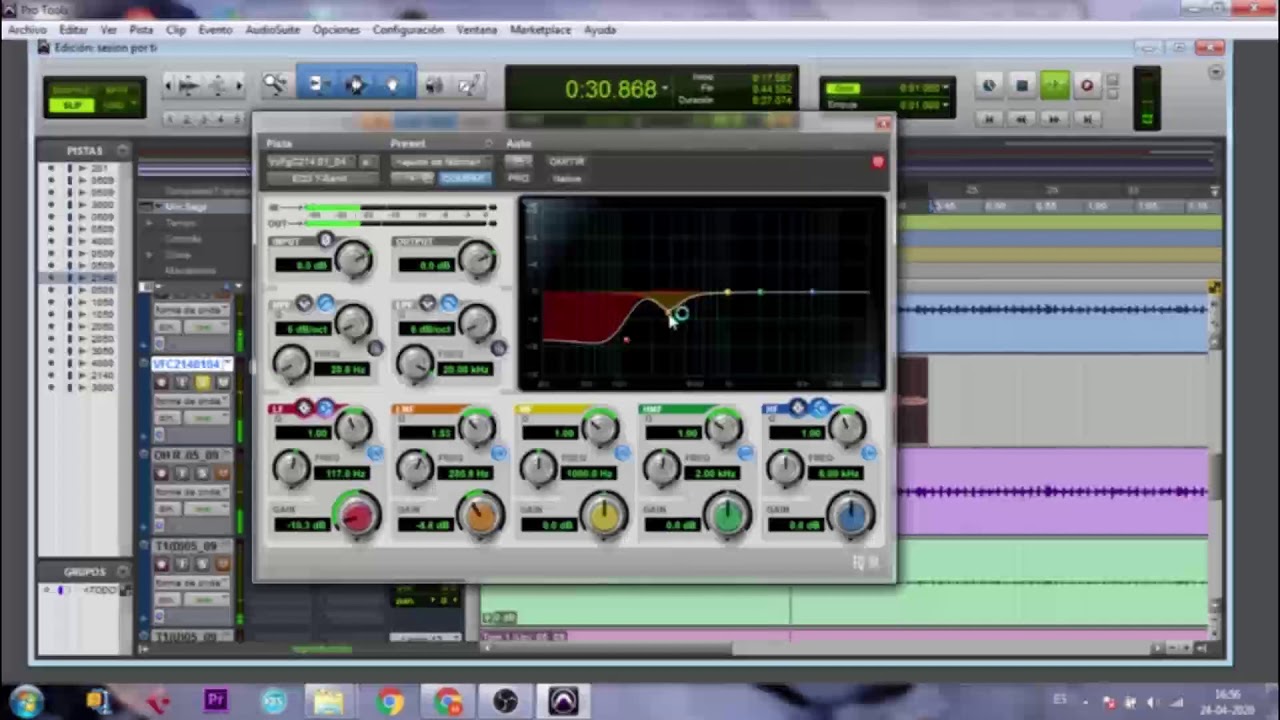This screenshot has height=720, width=1280.
Task: Open the plugin track selector dropdown
Action: 312,162
